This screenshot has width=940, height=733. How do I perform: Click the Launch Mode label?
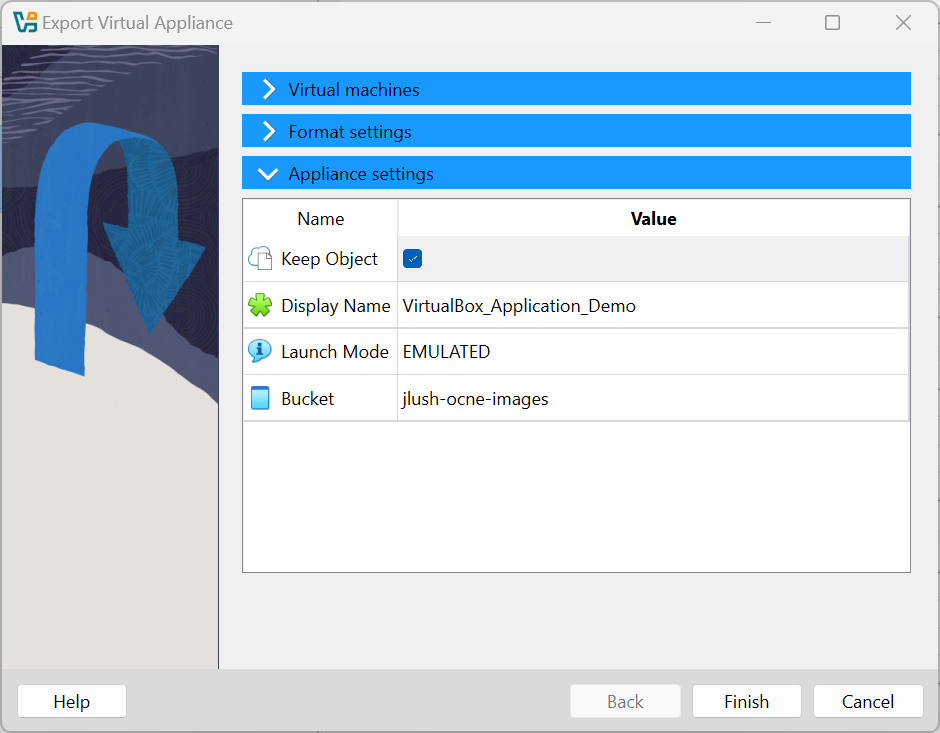point(335,352)
